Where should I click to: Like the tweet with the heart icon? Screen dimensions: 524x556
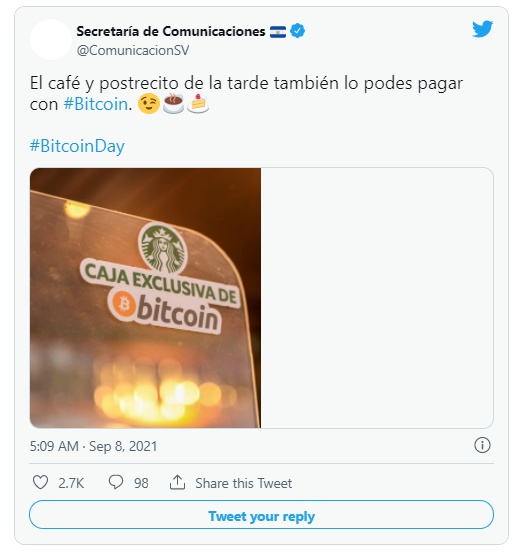(40, 483)
